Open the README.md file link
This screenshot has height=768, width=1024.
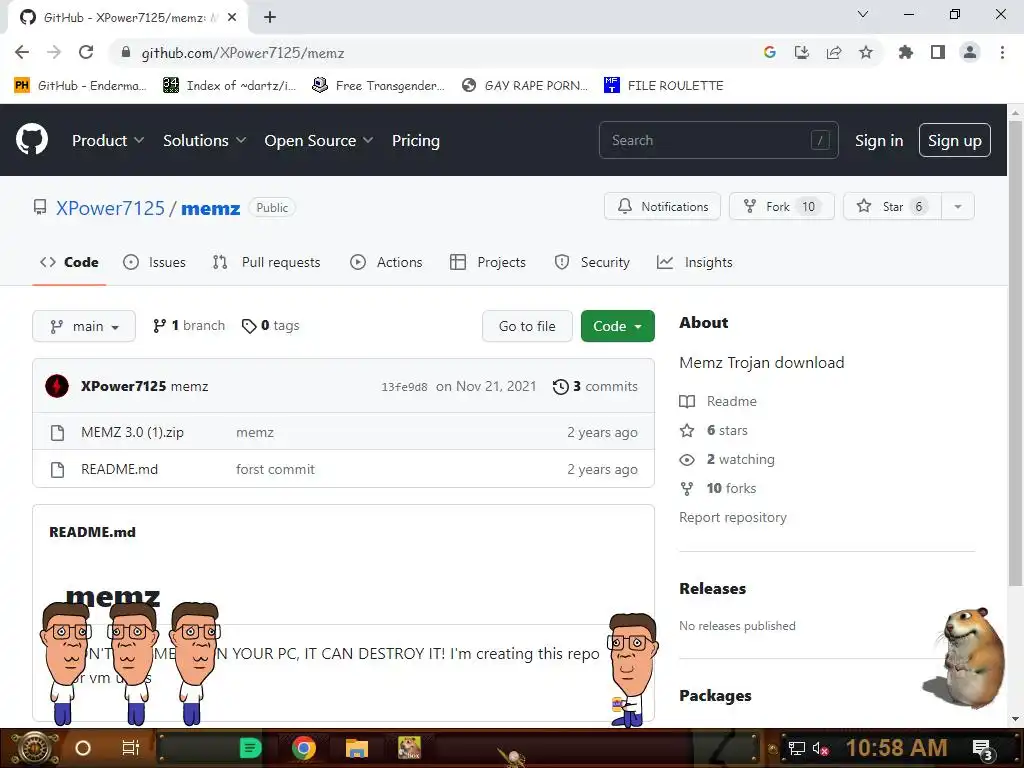coord(120,470)
